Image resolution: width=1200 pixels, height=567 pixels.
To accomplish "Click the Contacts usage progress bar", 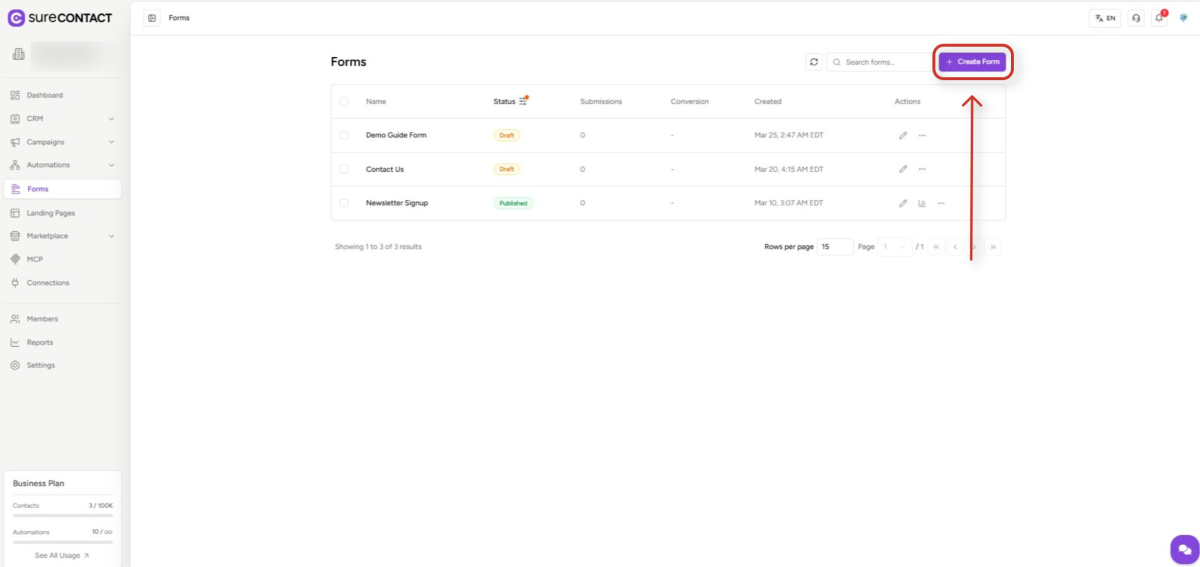I will [x=62, y=516].
